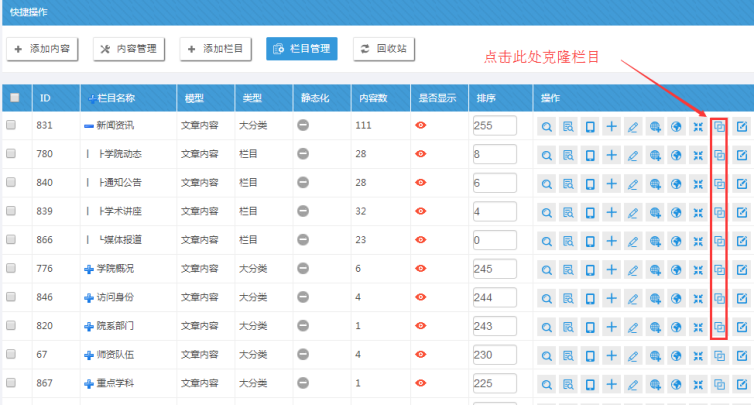Click the pencil edit icon for 媒体报道 row
754x405 pixels.
pos(632,241)
